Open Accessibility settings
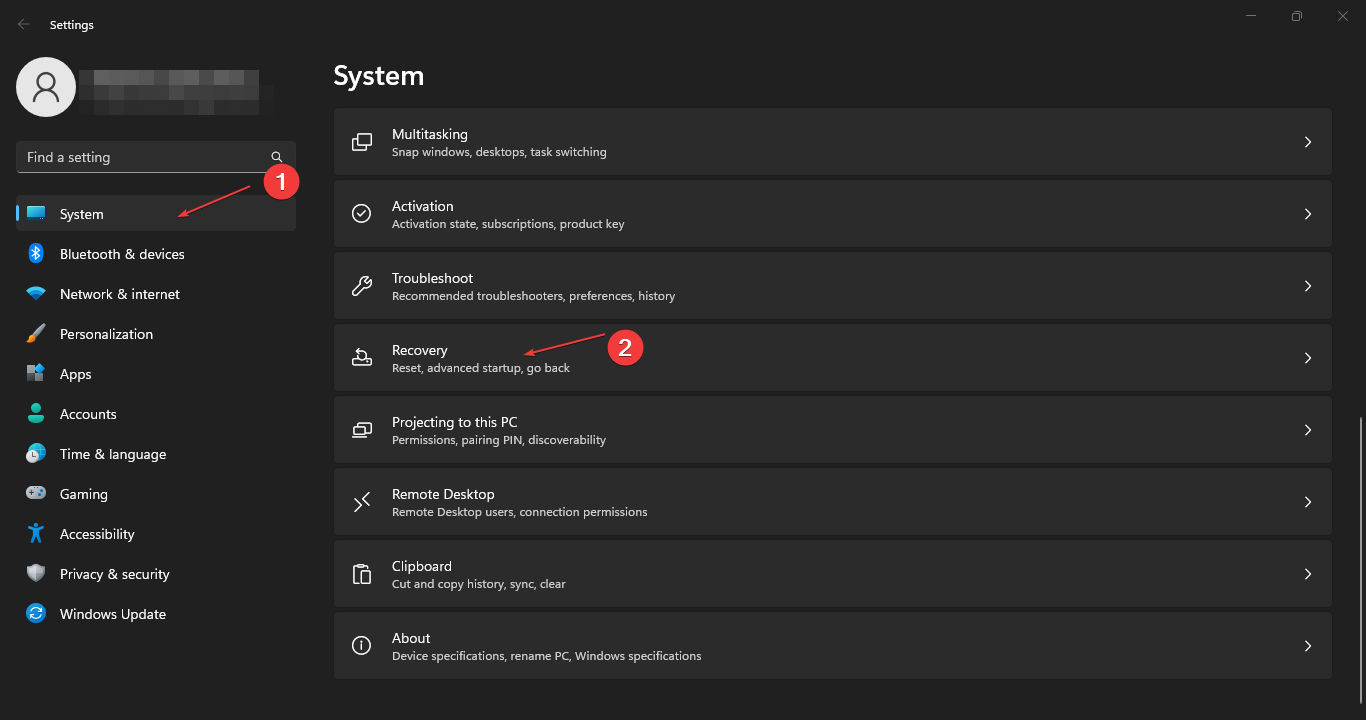Viewport: 1366px width, 720px height. (x=156, y=534)
